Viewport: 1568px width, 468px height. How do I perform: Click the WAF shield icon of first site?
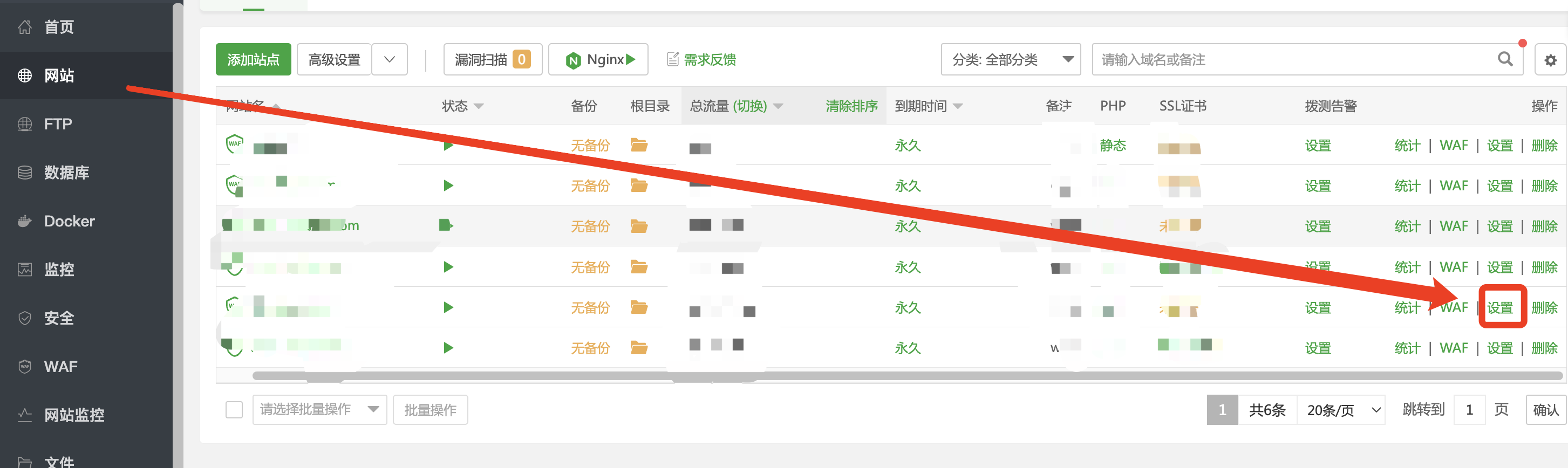(x=234, y=144)
